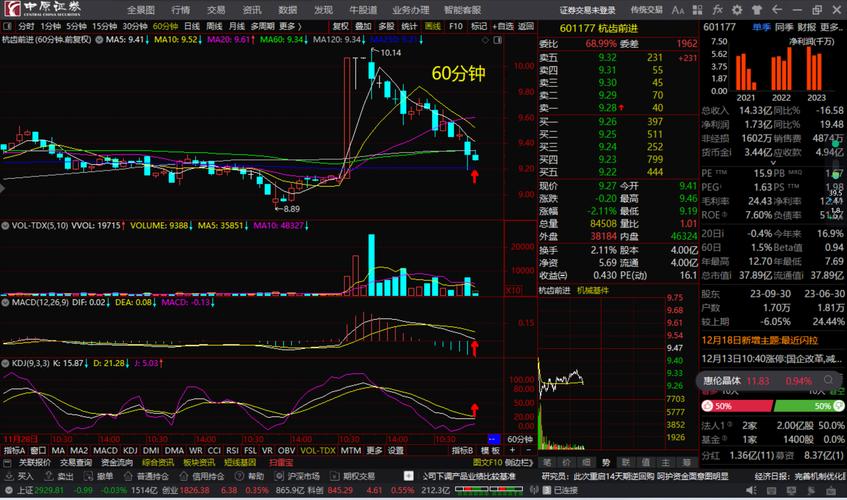Screen dimensions: 847x500
Task: Select the 分时 intraday view
Action: coord(26,26)
